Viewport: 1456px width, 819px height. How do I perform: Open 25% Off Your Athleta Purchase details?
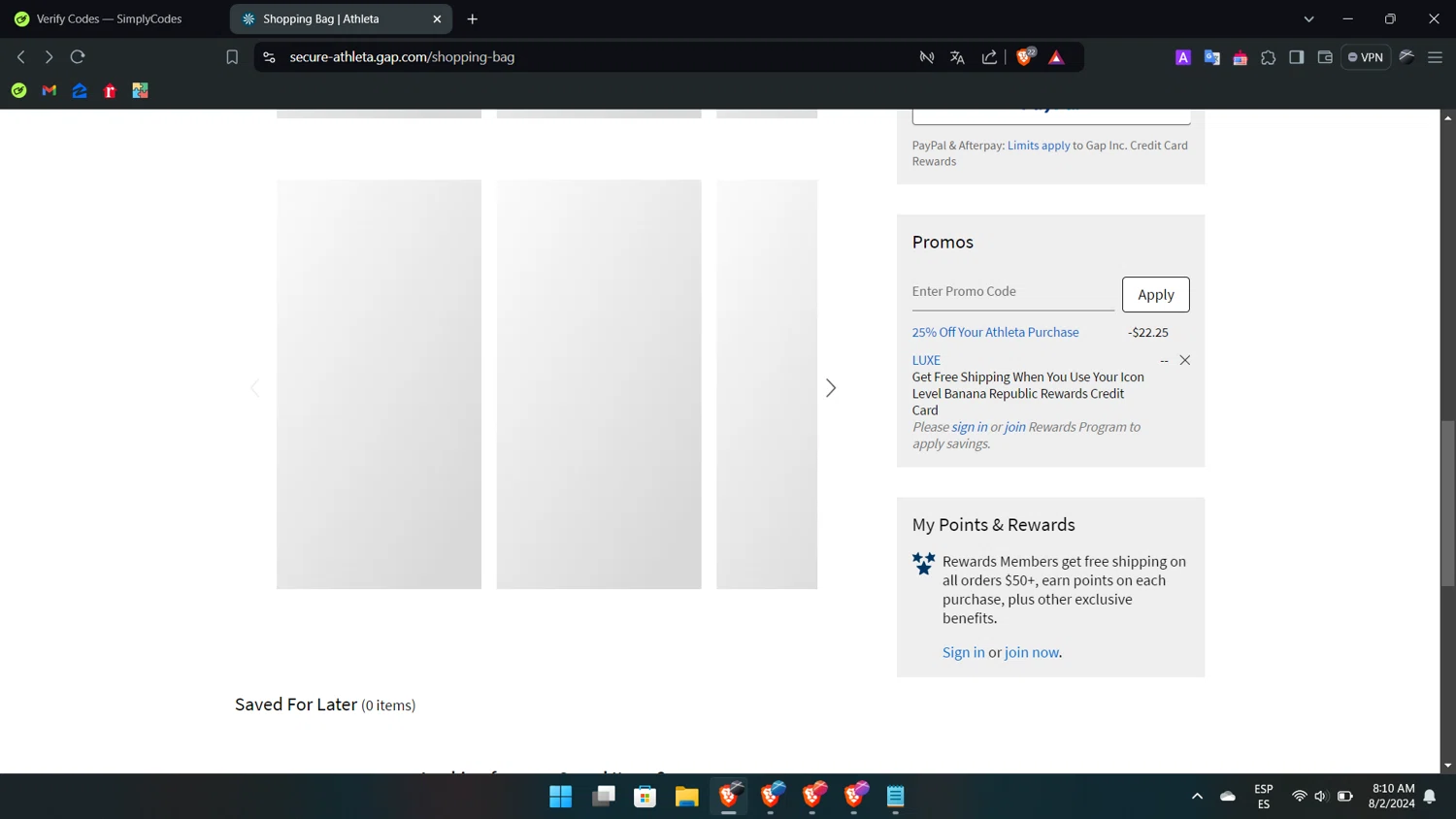click(x=995, y=332)
